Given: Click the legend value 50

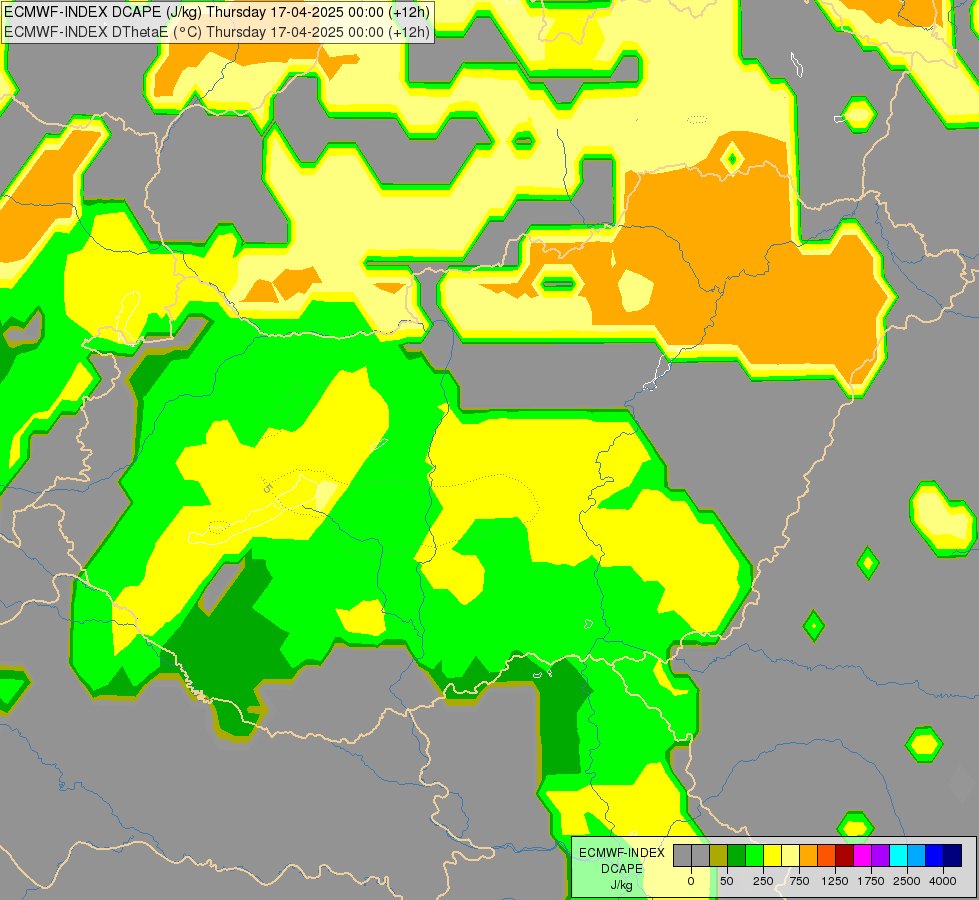Looking at the screenshot, I should pyautogui.click(x=727, y=881).
